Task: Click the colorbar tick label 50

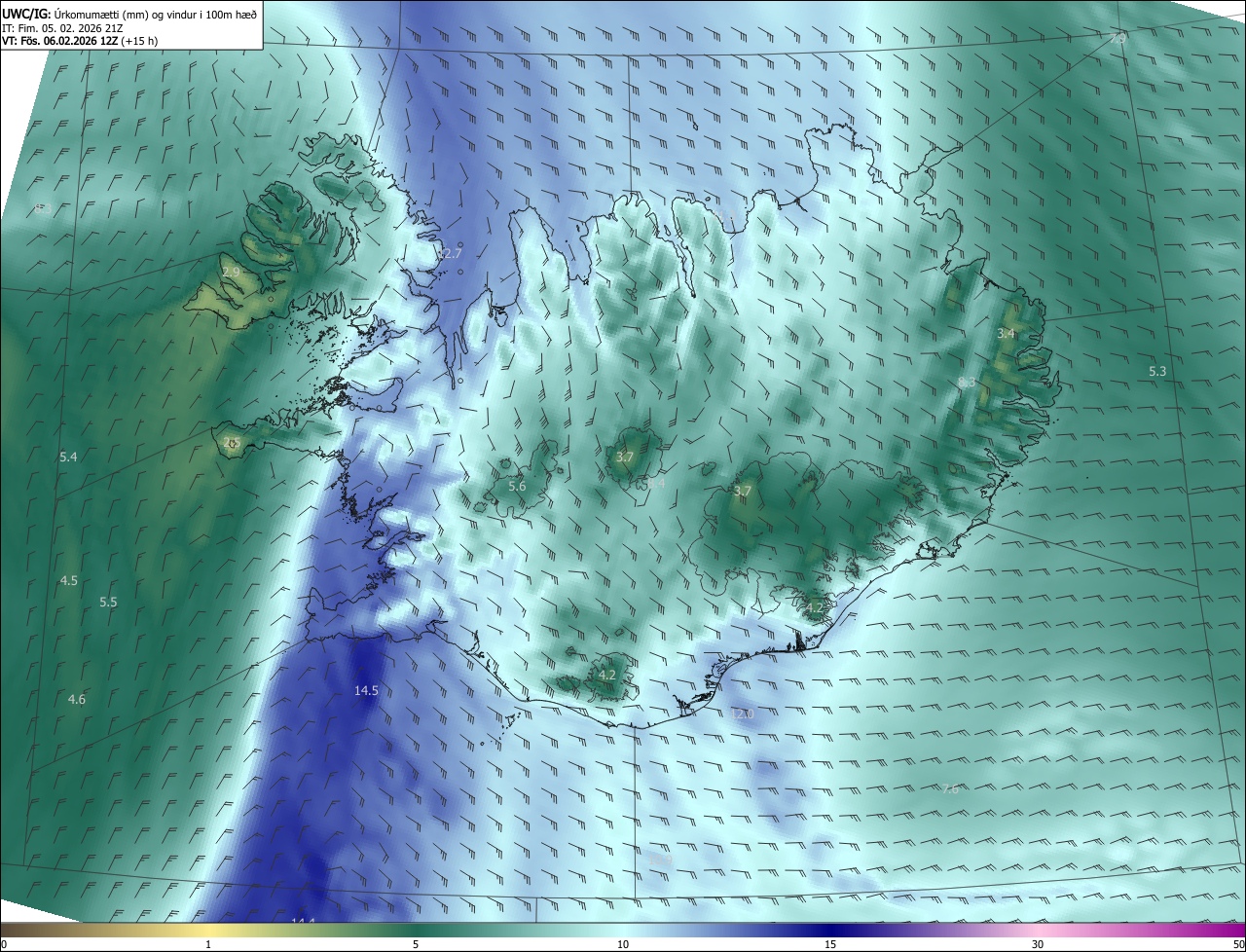Action: click(x=1238, y=944)
